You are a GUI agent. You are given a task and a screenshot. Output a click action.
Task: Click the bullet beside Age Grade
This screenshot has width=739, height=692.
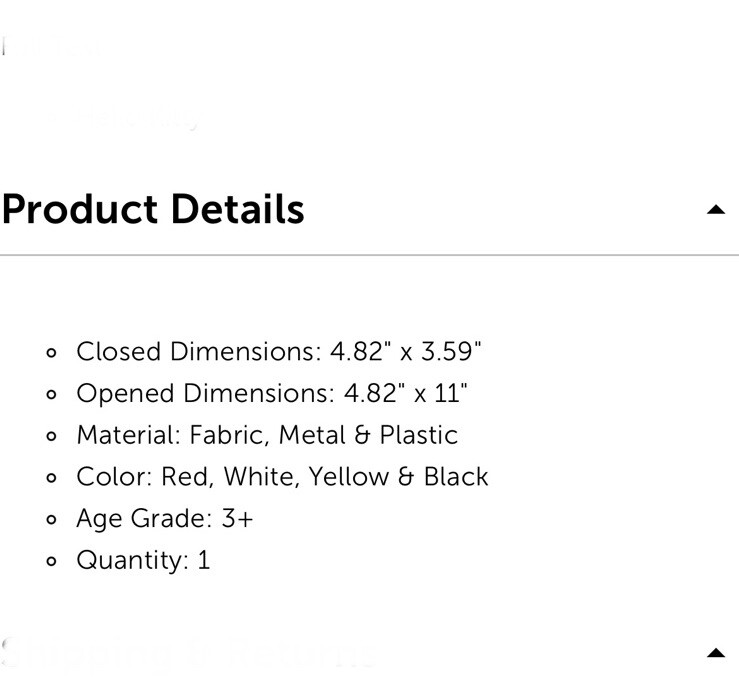tap(51, 519)
